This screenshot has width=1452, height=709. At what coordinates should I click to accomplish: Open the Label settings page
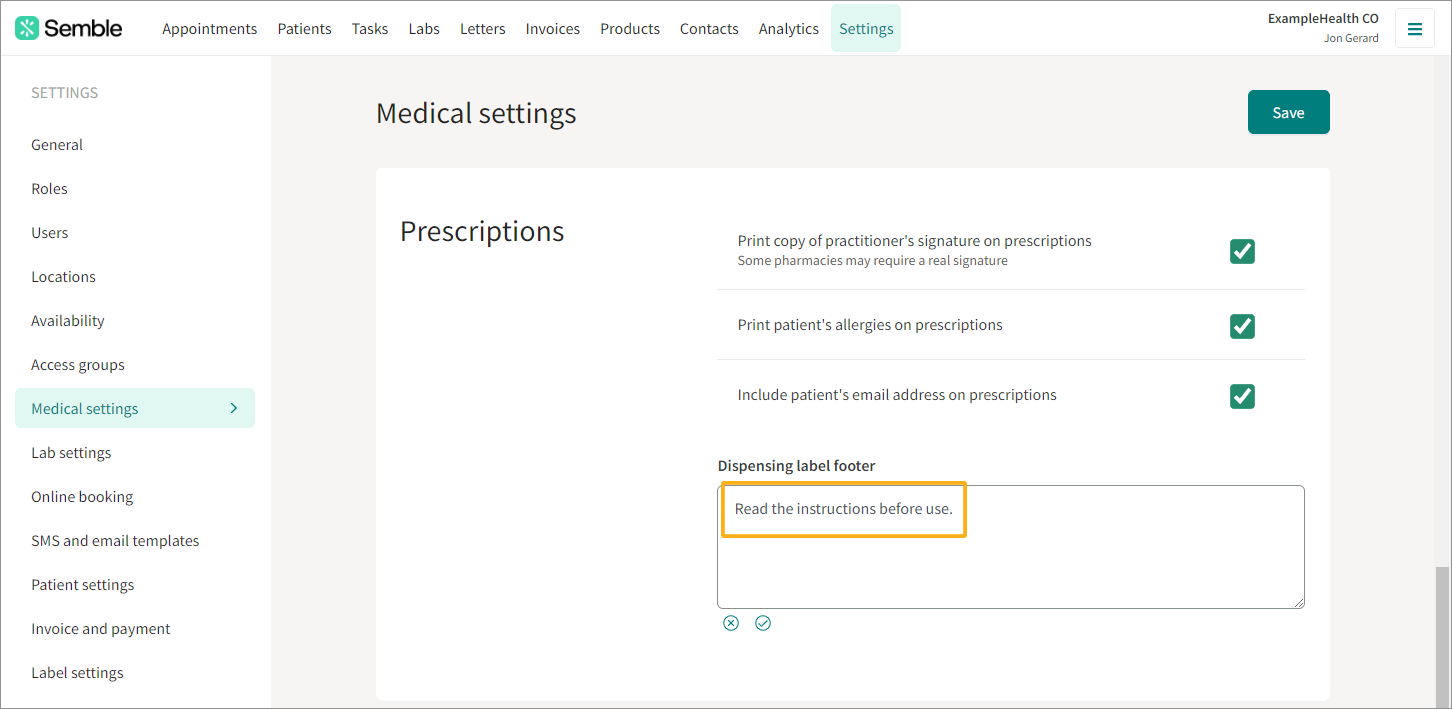coord(77,673)
